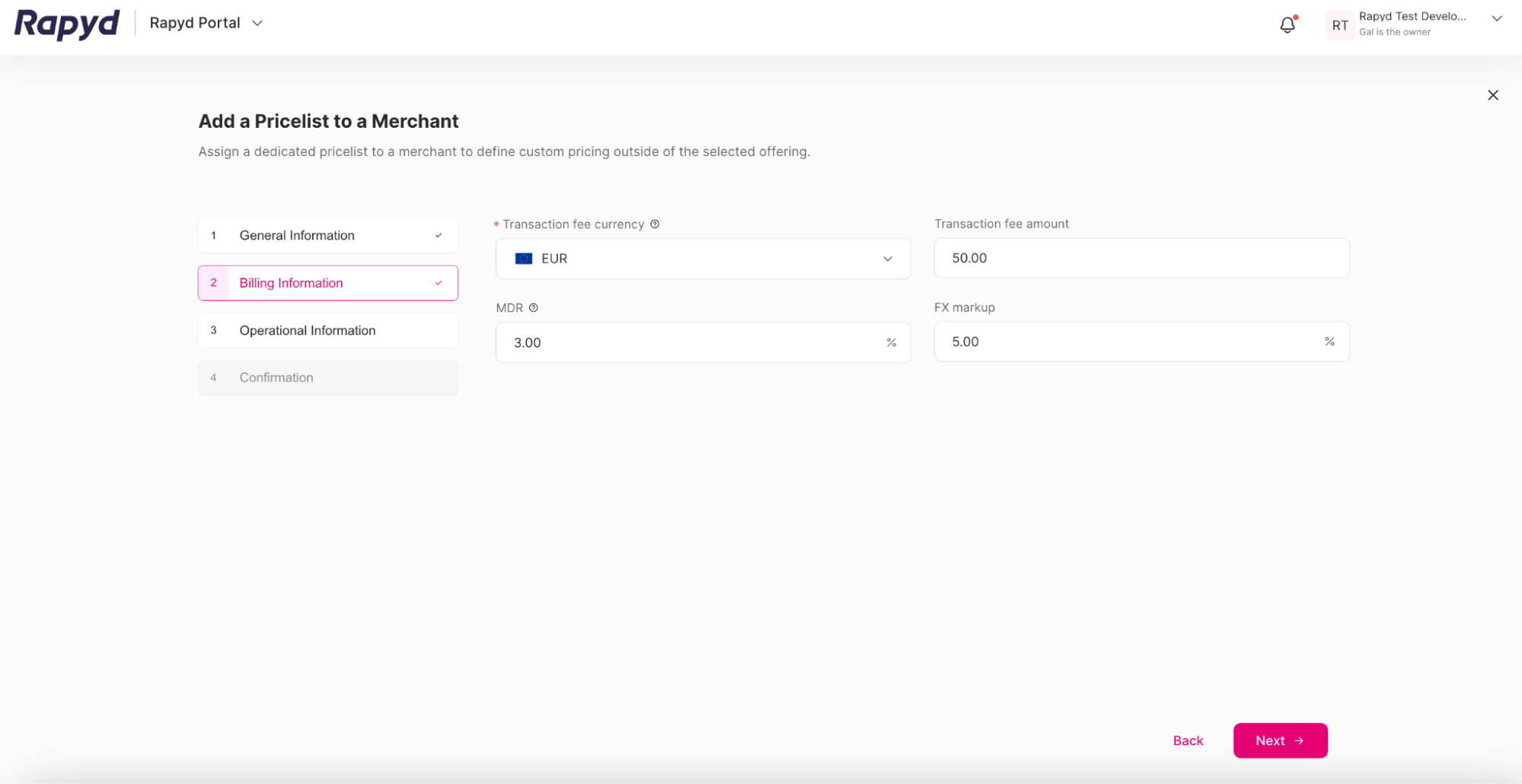Click the EUR flag icon
Screen dimensions: 1522x784
[524, 259]
